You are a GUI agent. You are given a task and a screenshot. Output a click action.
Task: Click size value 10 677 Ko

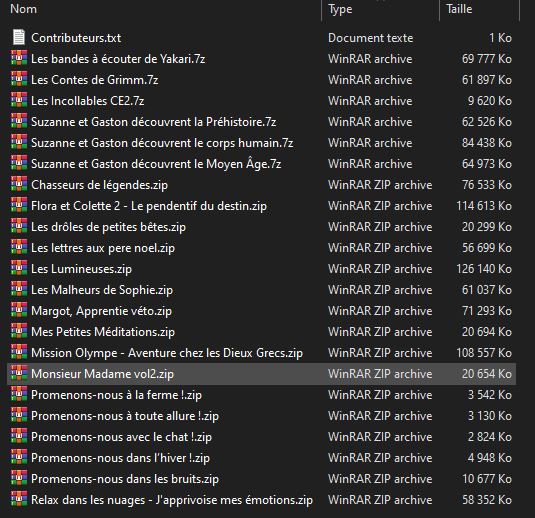pyautogui.click(x=487, y=479)
